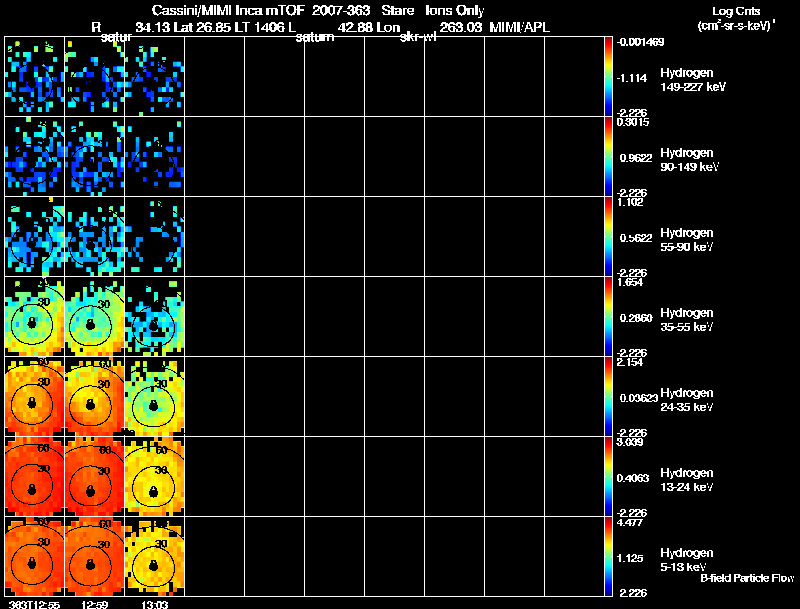Select the 149-227 keV panel at 12:59
This screenshot has height=609, width=800.
[94, 77]
